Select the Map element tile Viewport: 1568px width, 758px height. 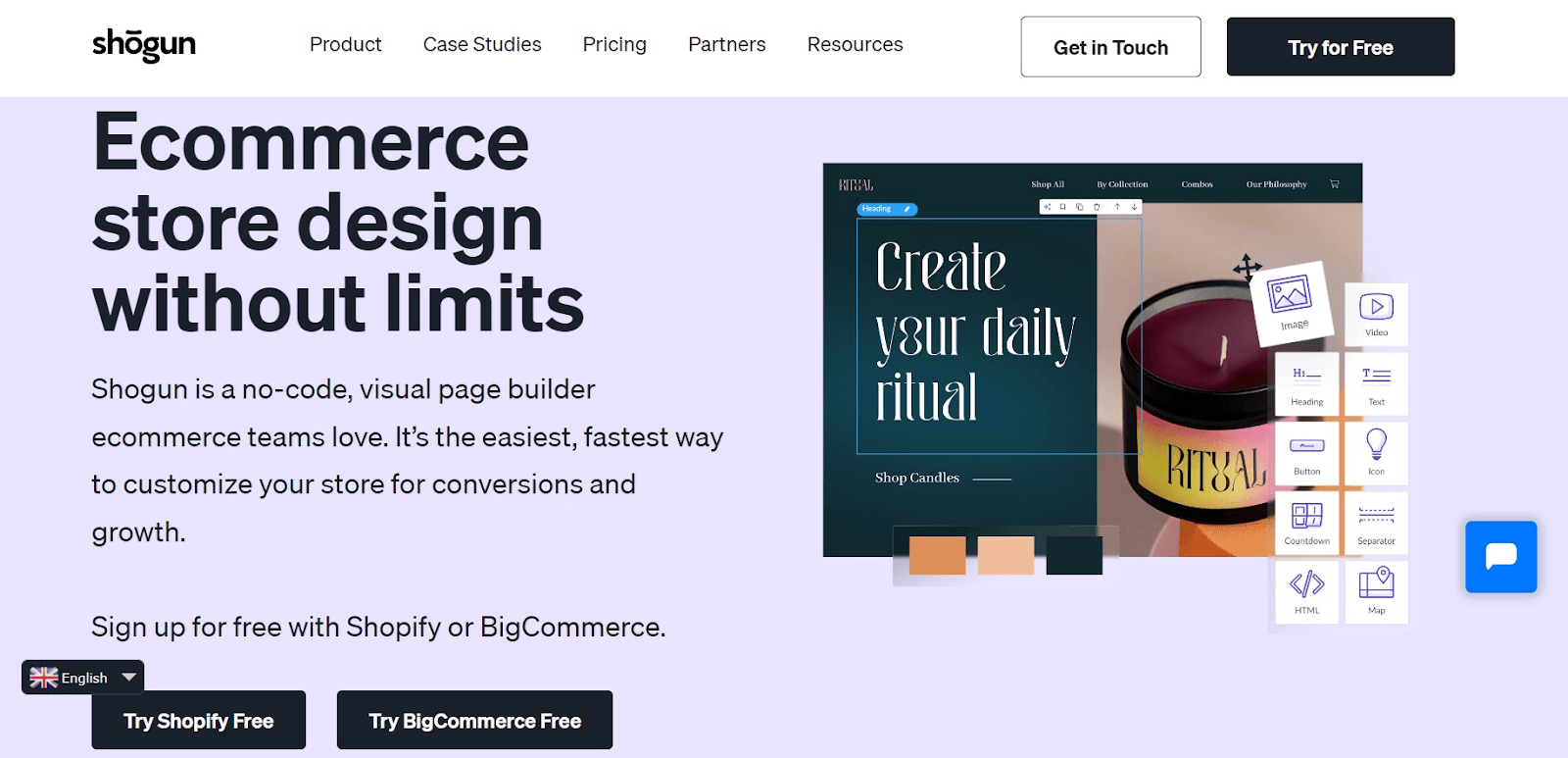[x=1376, y=592]
